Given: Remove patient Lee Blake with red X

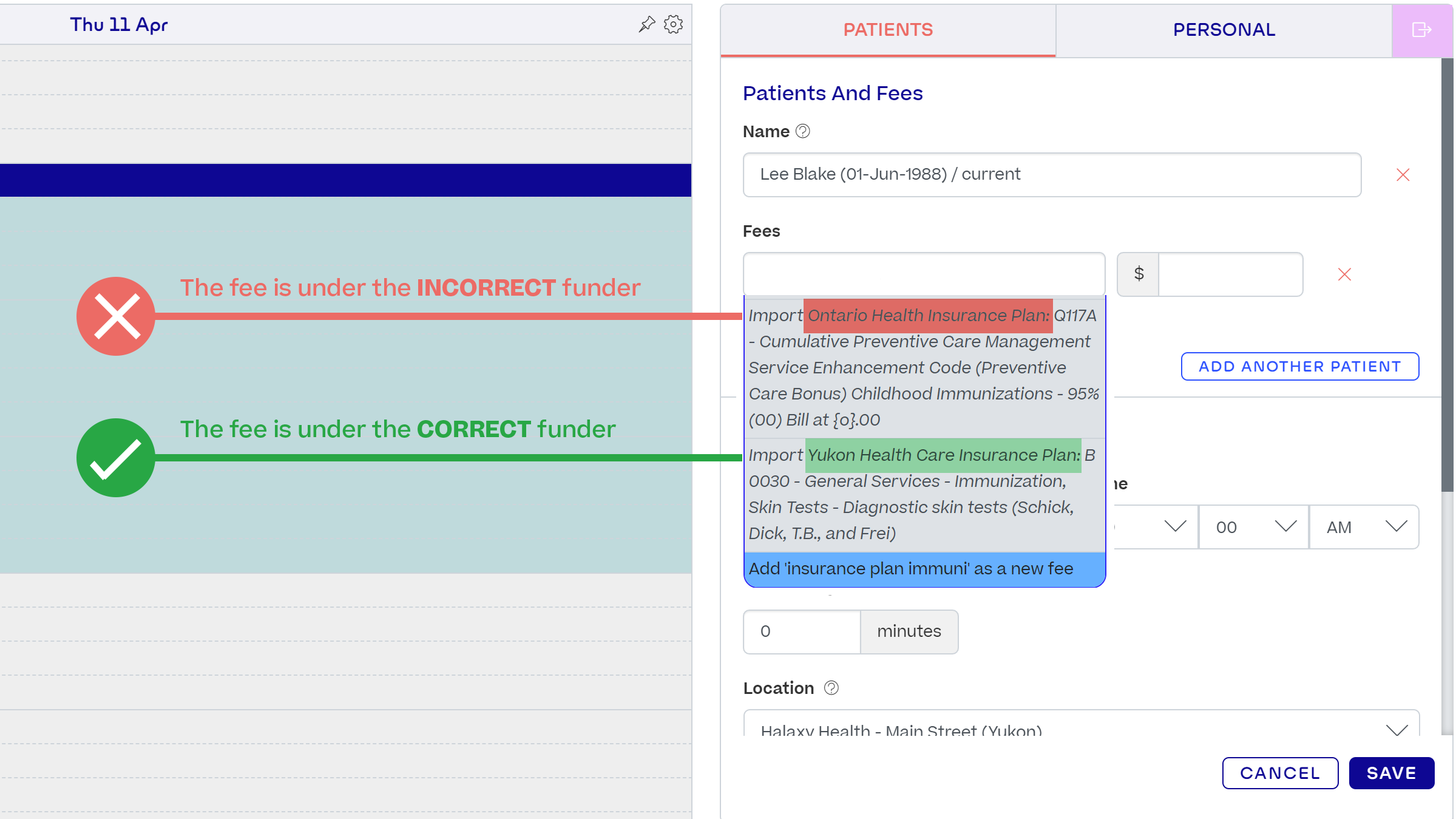Looking at the screenshot, I should point(1403,175).
